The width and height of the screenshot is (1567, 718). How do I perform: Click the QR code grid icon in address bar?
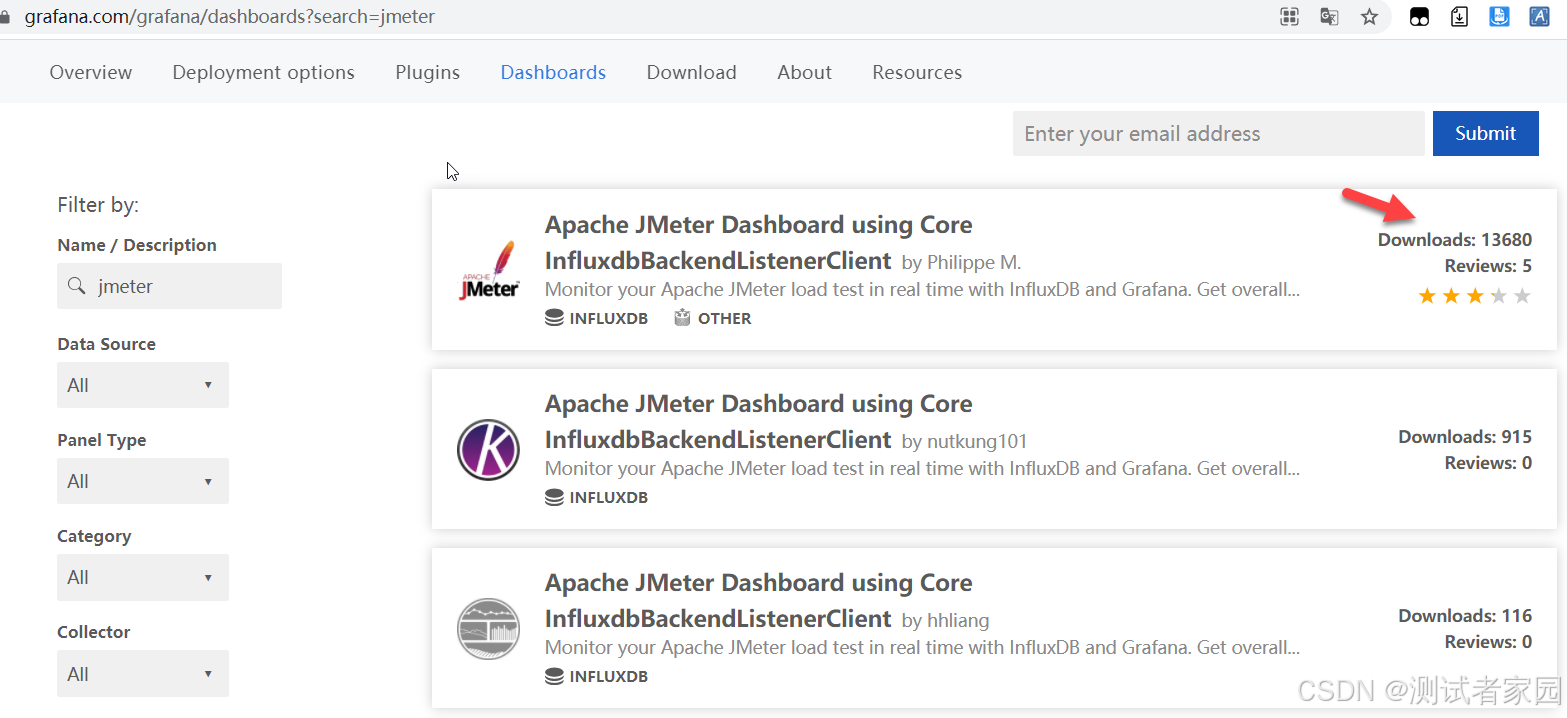tap(1290, 17)
